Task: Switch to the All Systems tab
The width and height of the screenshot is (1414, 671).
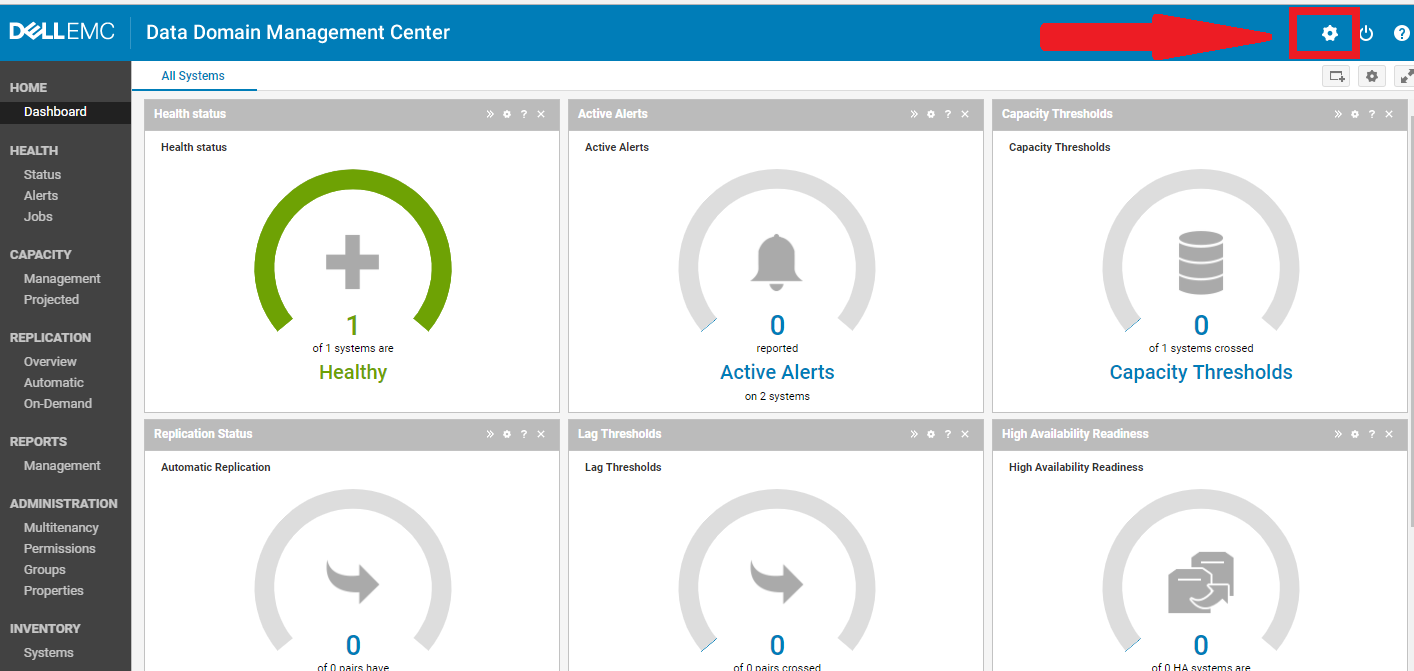Action: tap(193, 75)
